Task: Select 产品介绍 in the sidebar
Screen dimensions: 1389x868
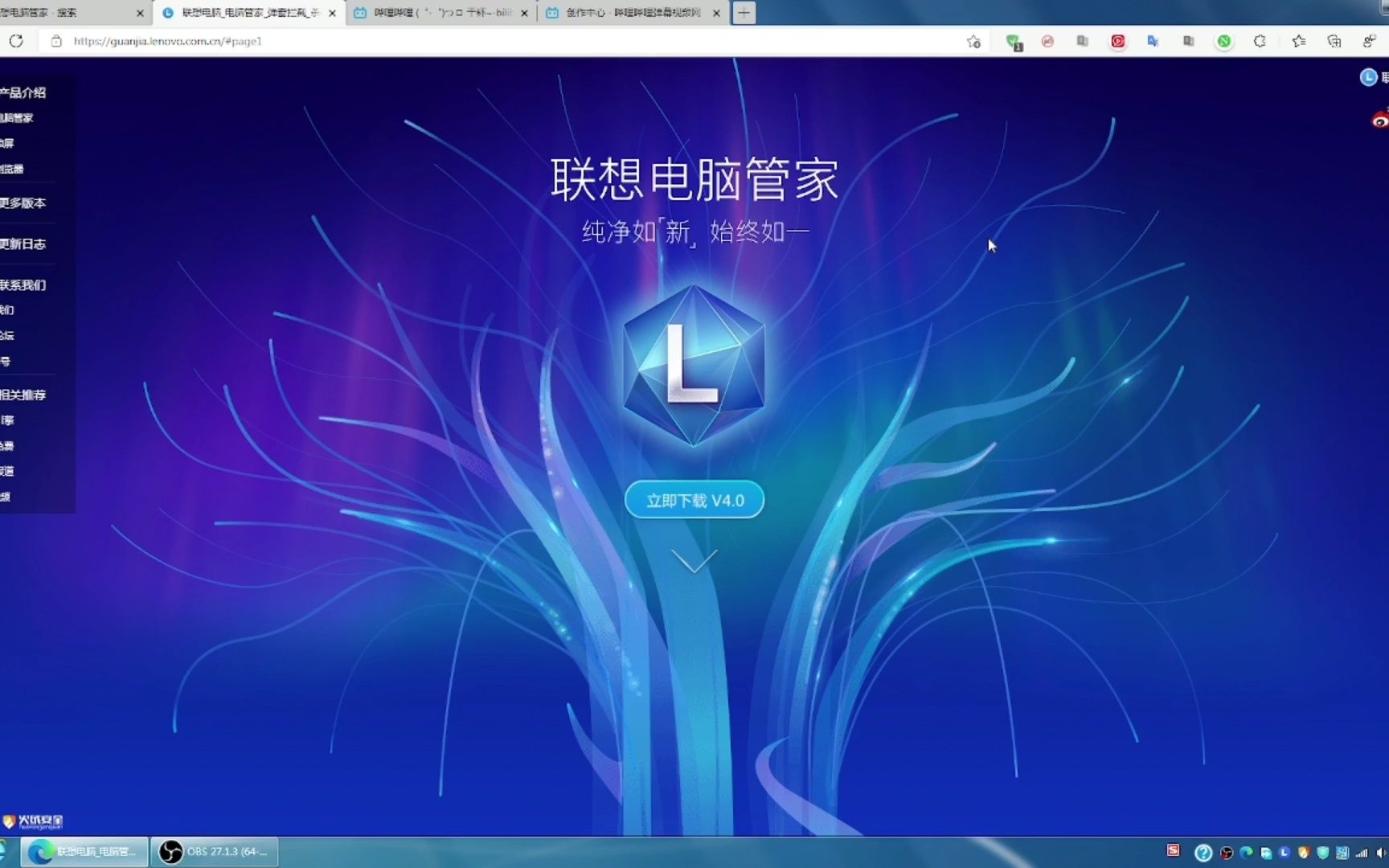Action: pos(23,92)
